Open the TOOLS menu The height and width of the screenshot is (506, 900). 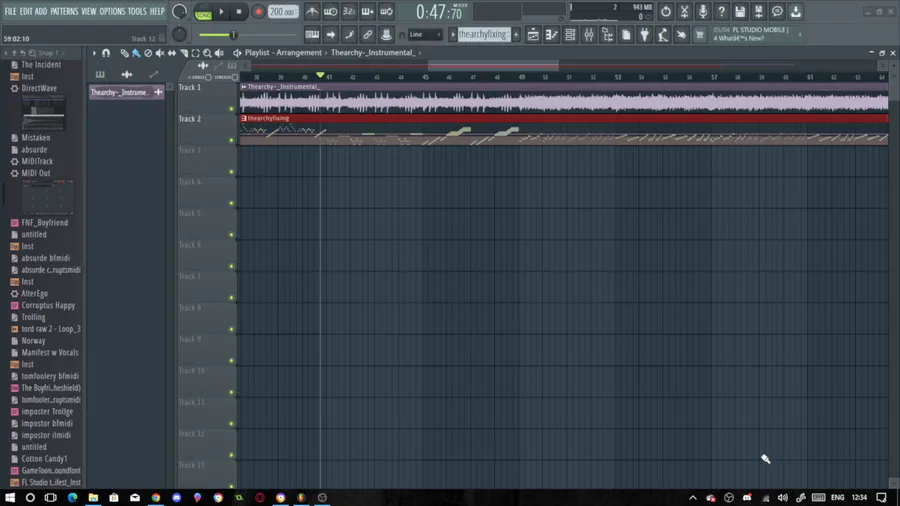(137, 11)
